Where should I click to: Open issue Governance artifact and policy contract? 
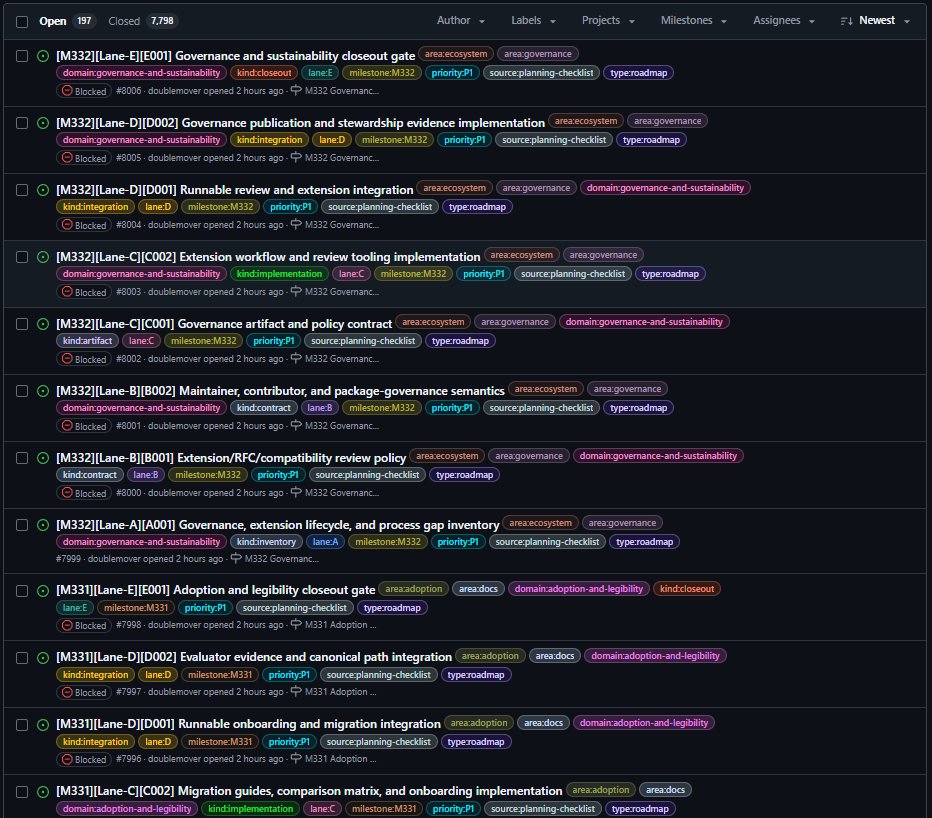tap(224, 324)
